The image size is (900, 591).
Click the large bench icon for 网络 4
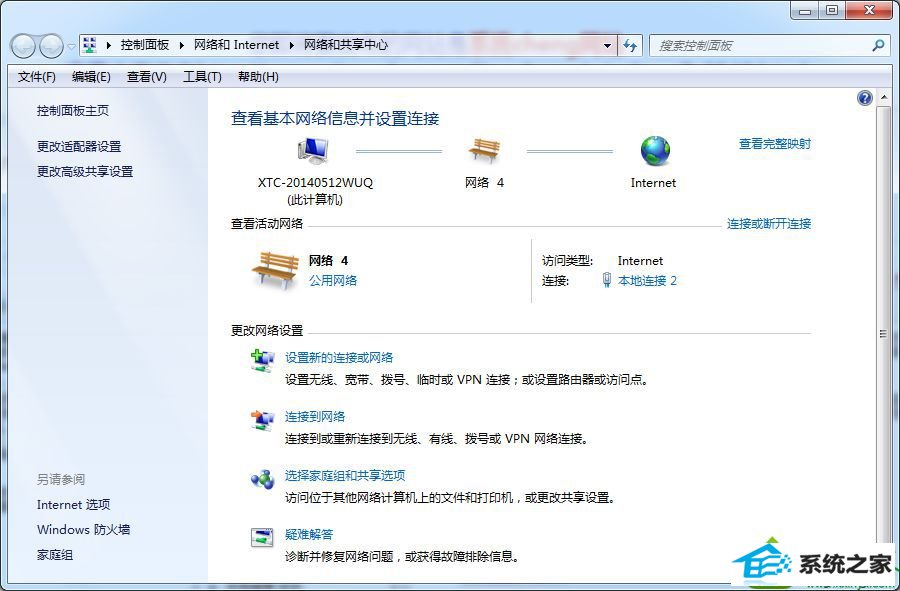276,270
